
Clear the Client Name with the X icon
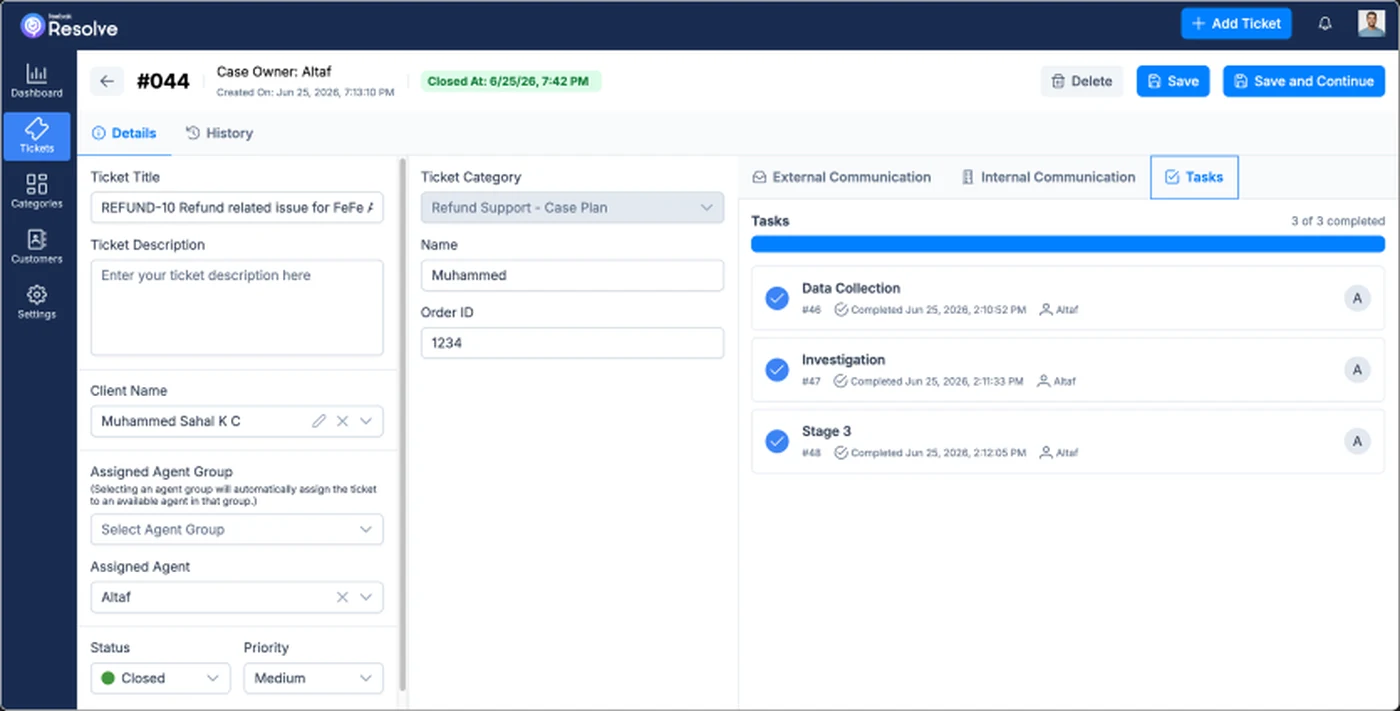342,421
